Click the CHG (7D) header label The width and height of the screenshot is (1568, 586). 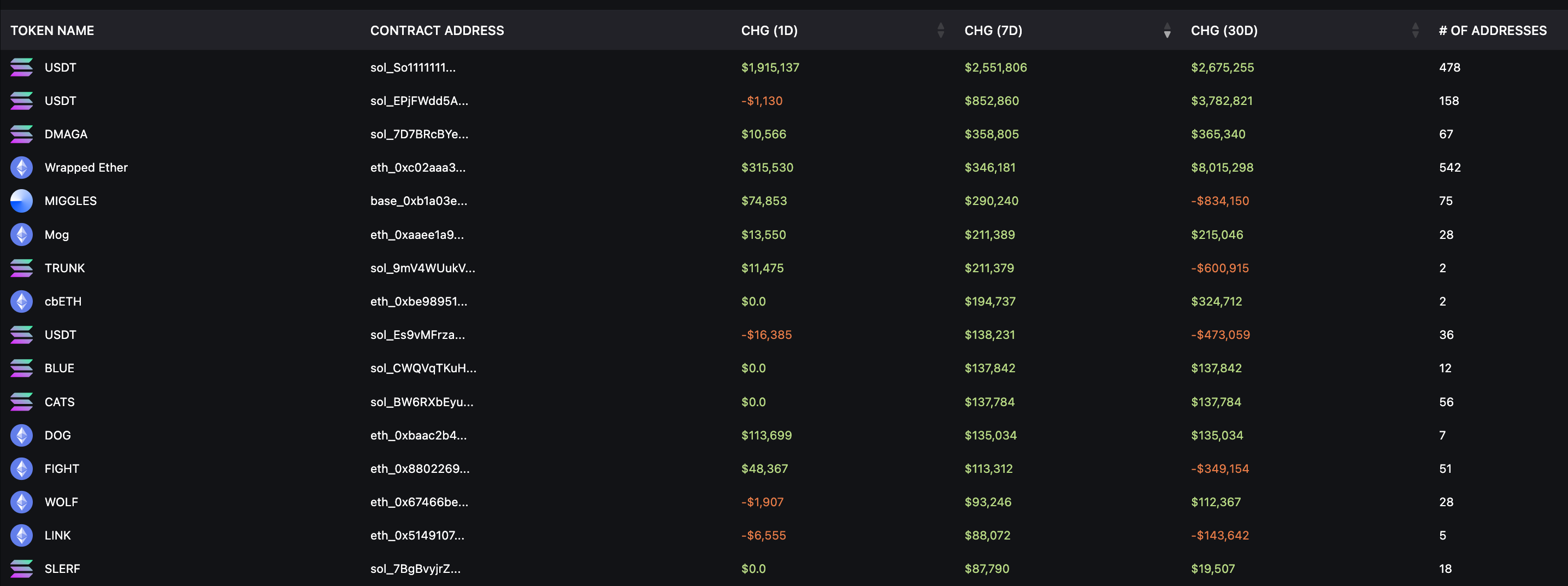coord(993,31)
